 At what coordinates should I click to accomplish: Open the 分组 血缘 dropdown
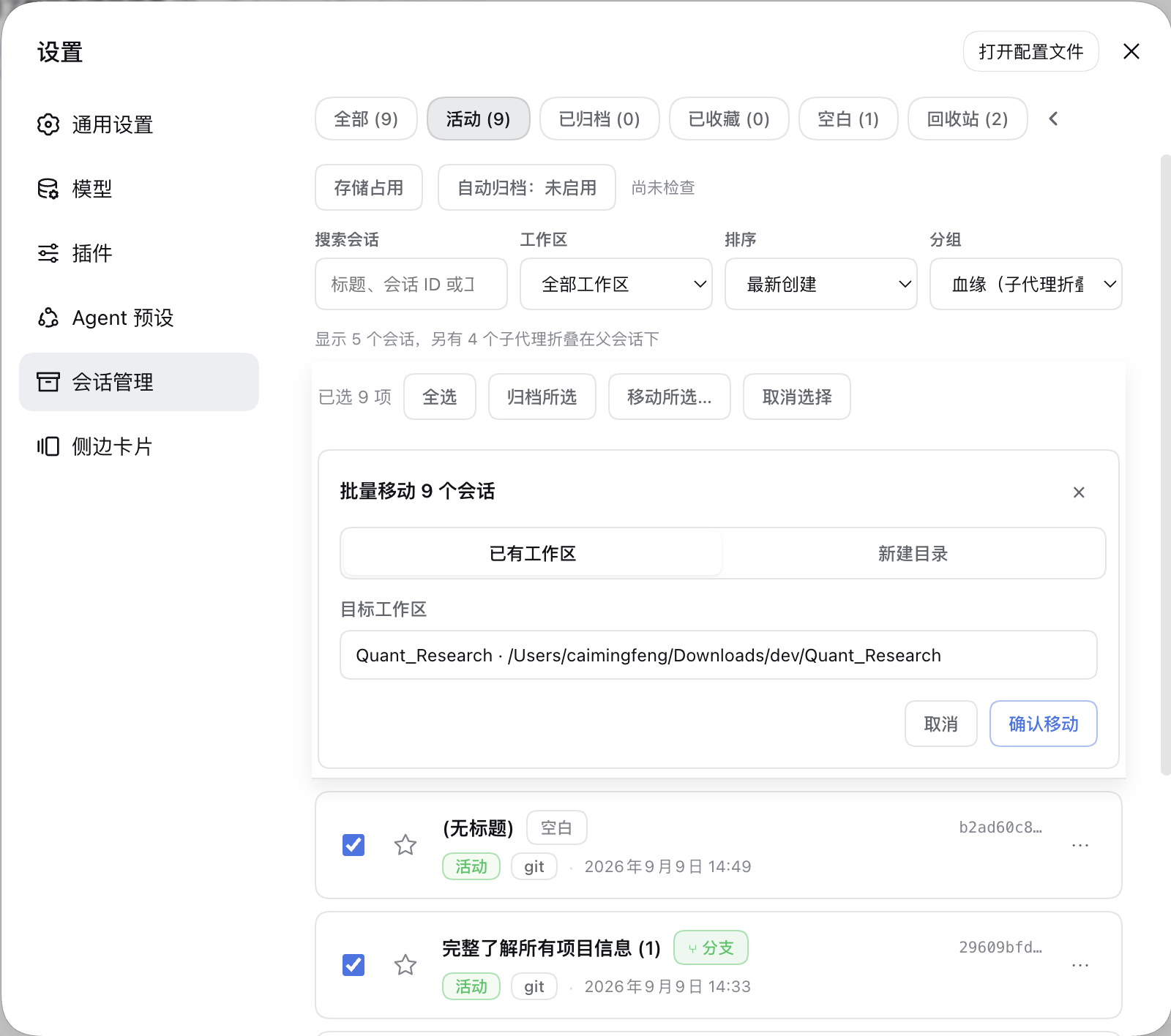[x=1026, y=284]
